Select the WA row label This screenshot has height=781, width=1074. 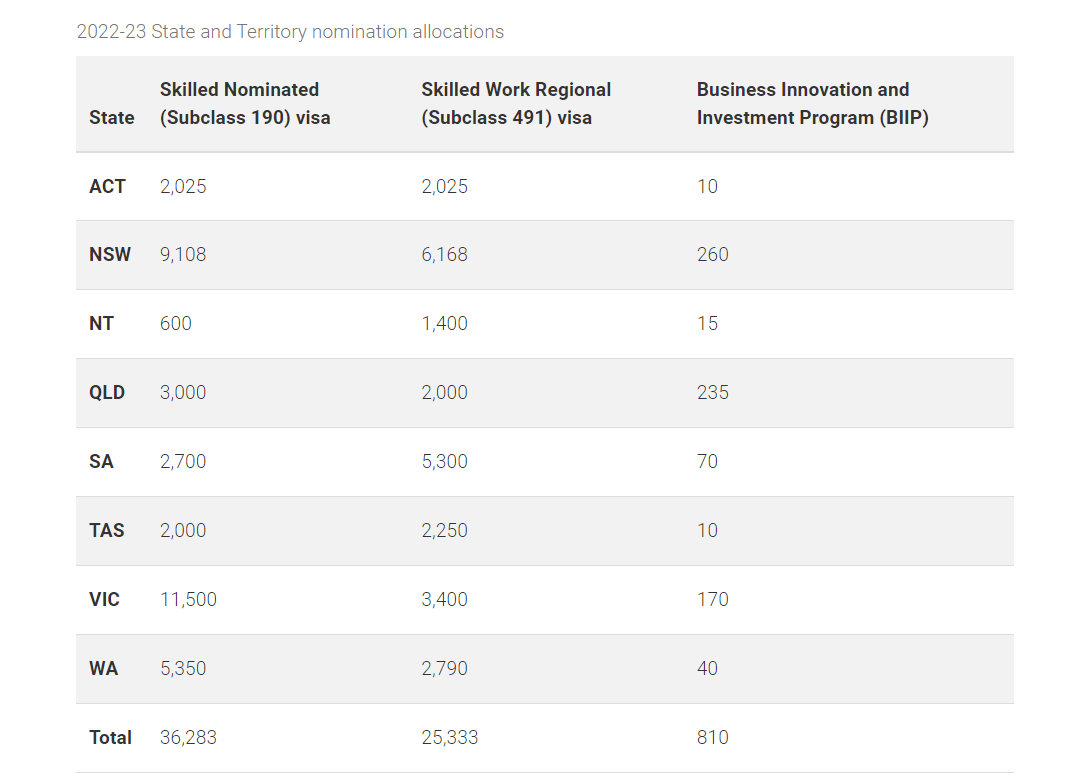pos(103,669)
